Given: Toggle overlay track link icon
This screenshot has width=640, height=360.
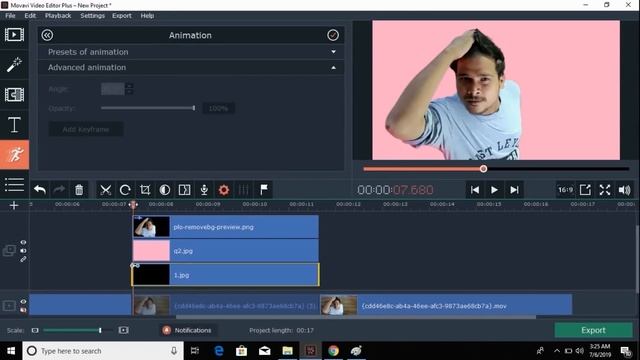Looking at the screenshot, I should (23, 259).
